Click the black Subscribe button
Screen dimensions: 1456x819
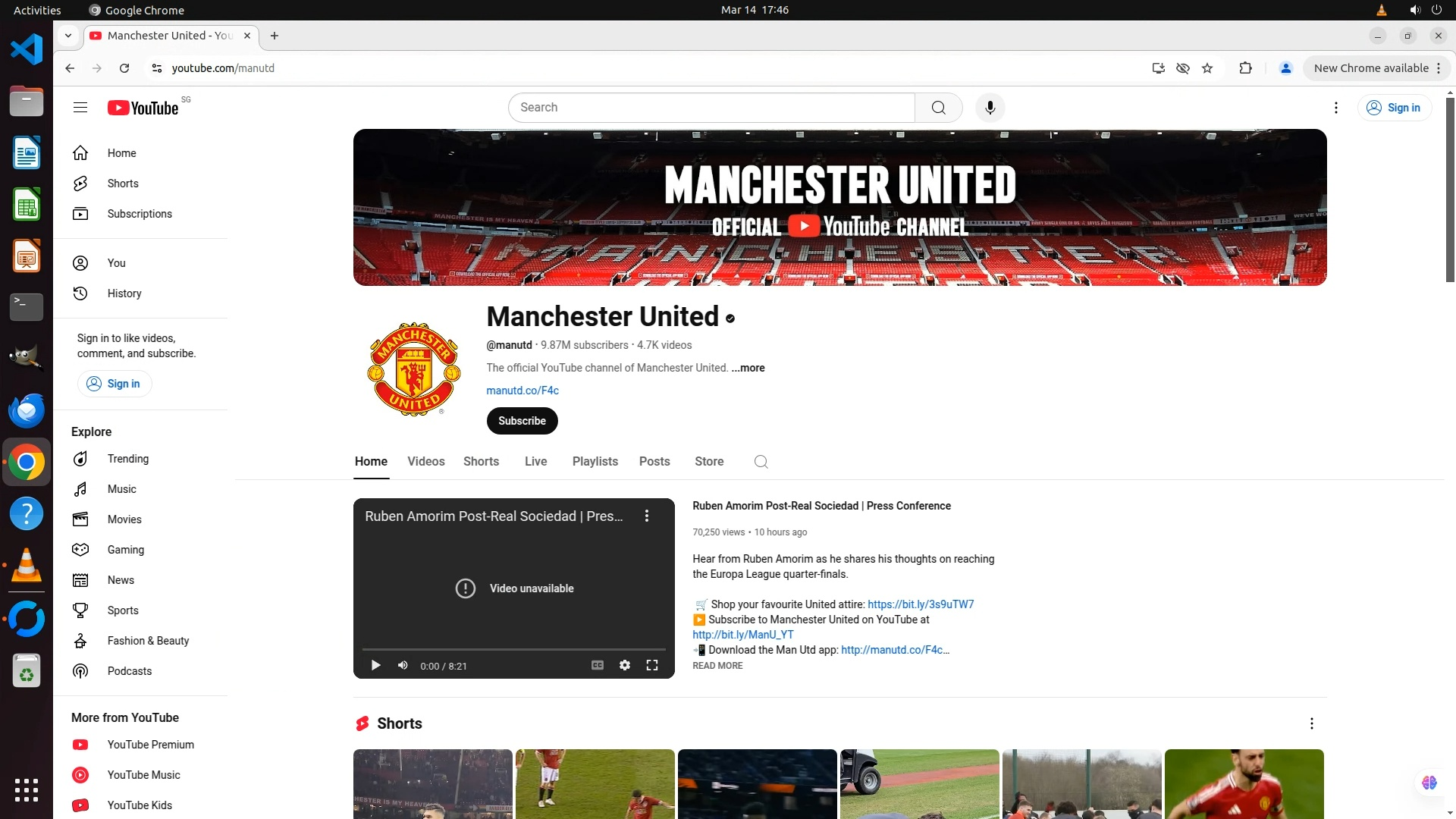tap(522, 421)
